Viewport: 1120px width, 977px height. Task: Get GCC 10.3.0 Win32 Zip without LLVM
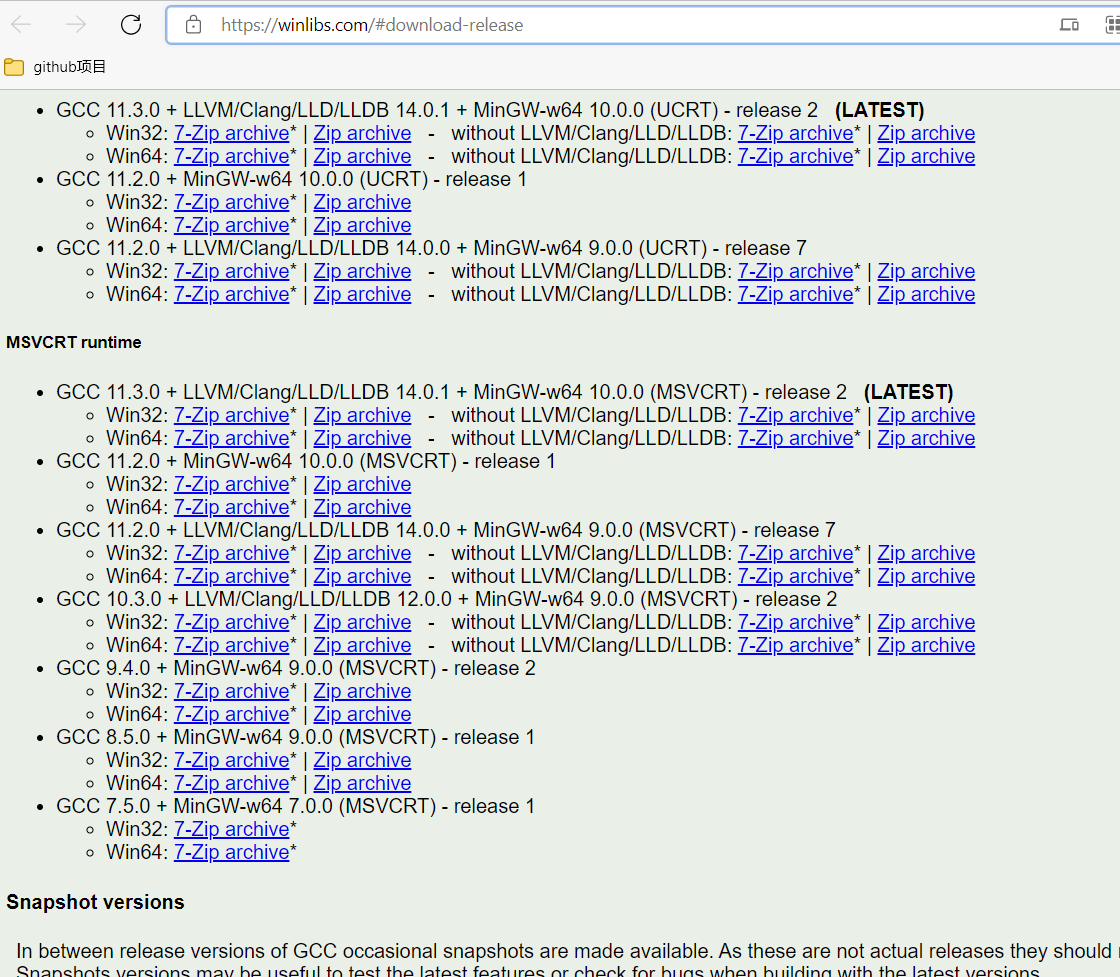pos(926,623)
